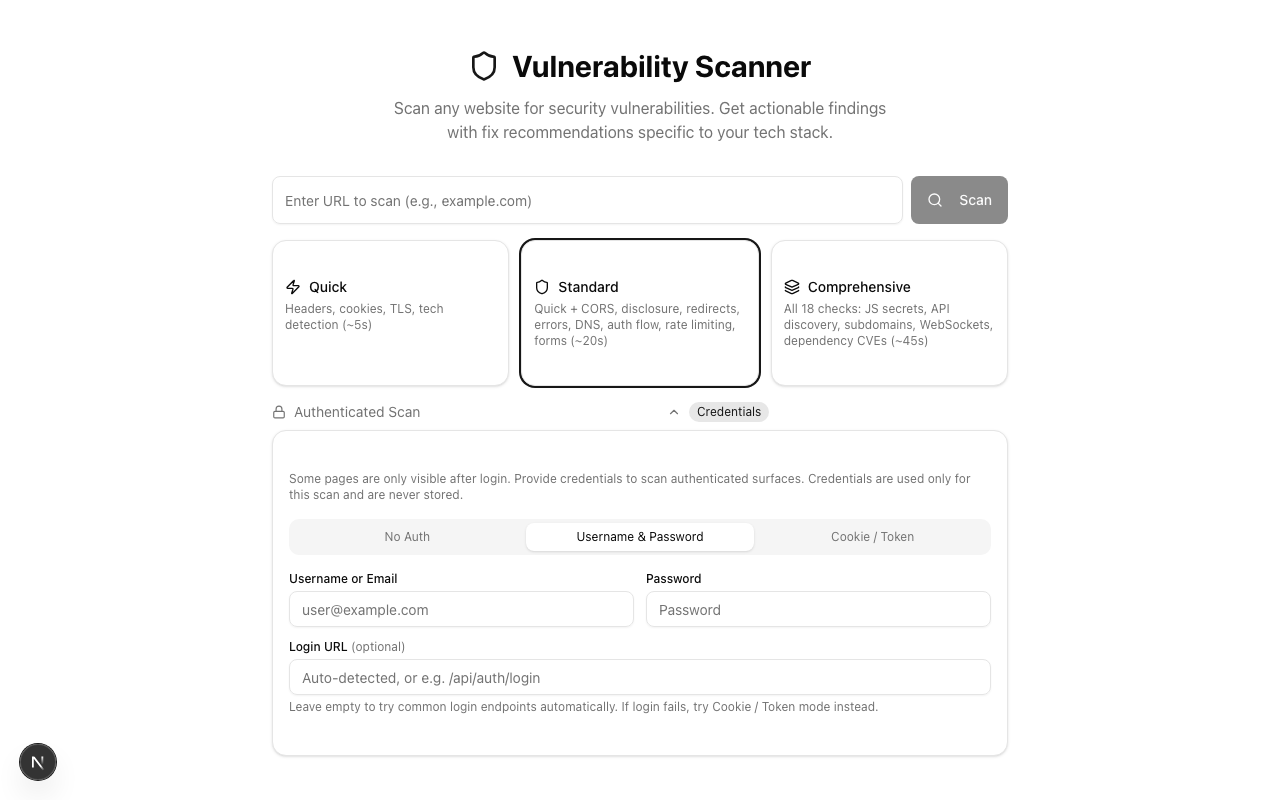Enable the Username & Password auth mode
1280x800 pixels.
point(640,537)
